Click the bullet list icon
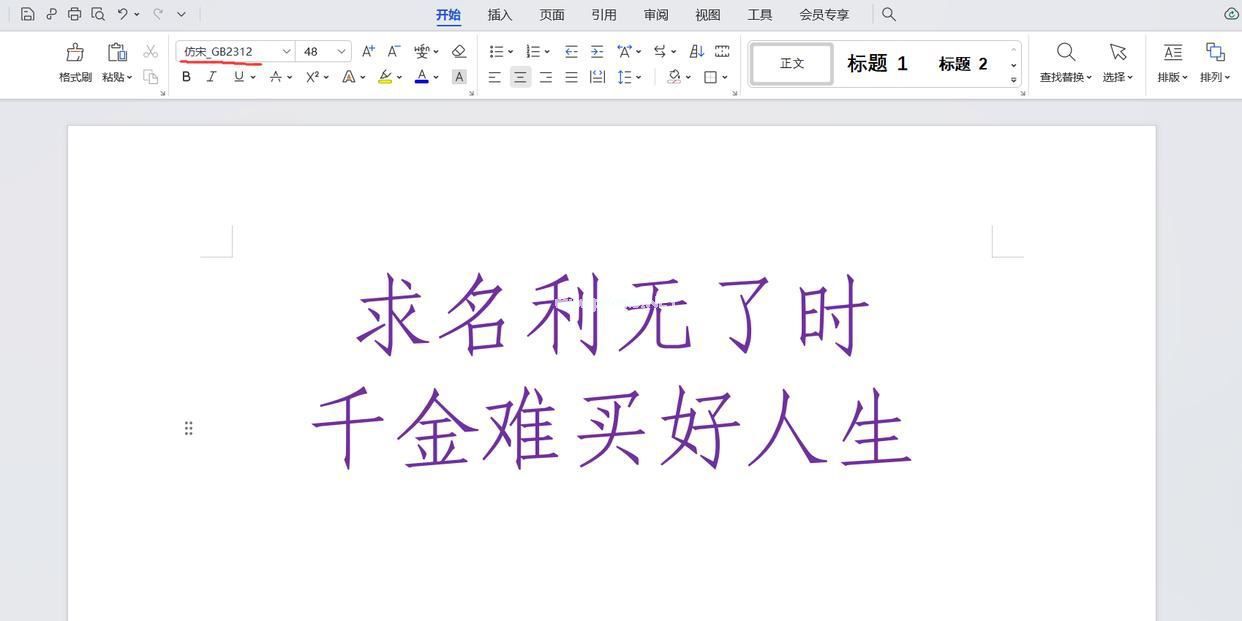 (497, 51)
